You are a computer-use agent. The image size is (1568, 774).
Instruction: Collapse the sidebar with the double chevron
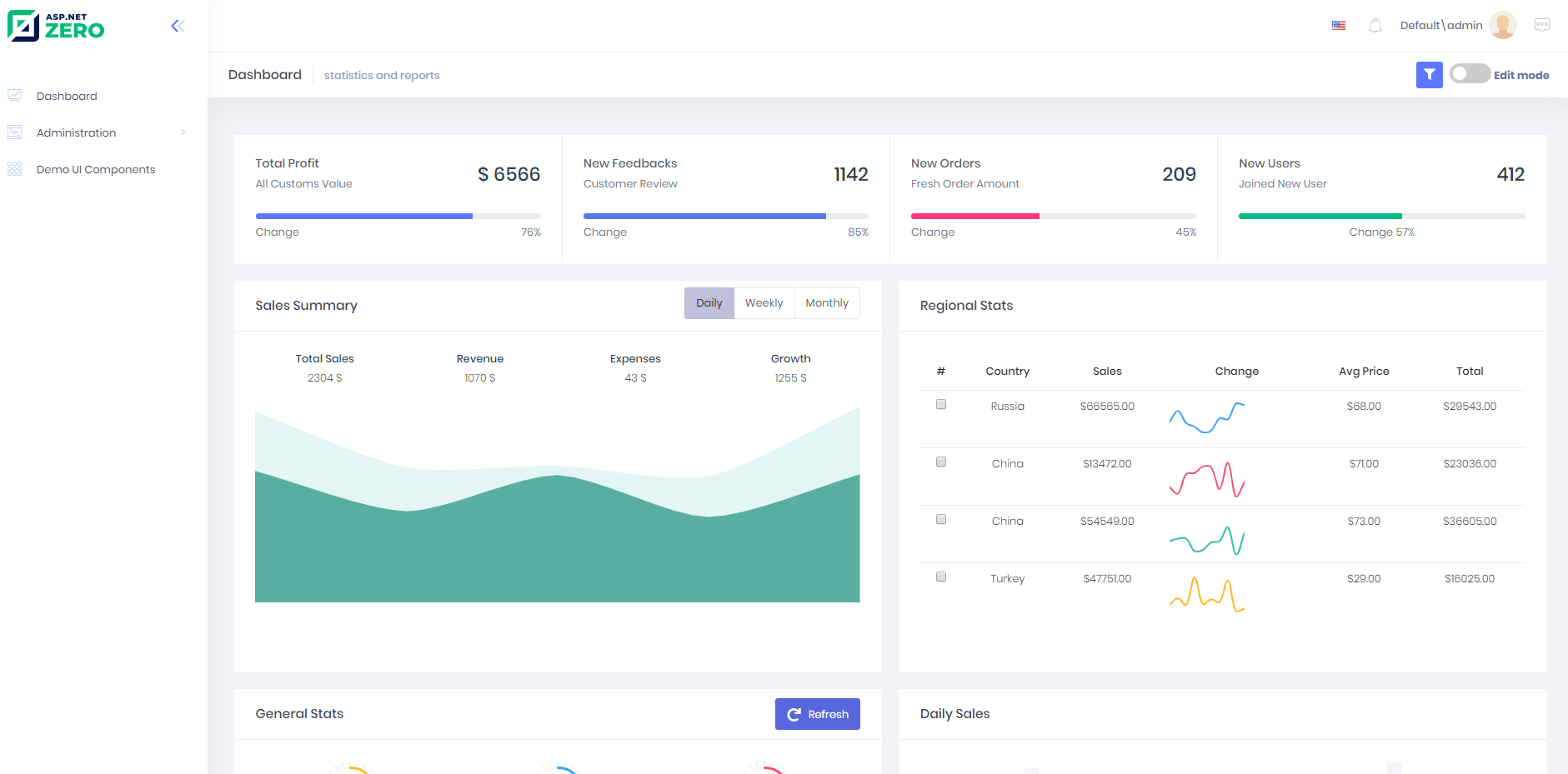pos(178,26)
